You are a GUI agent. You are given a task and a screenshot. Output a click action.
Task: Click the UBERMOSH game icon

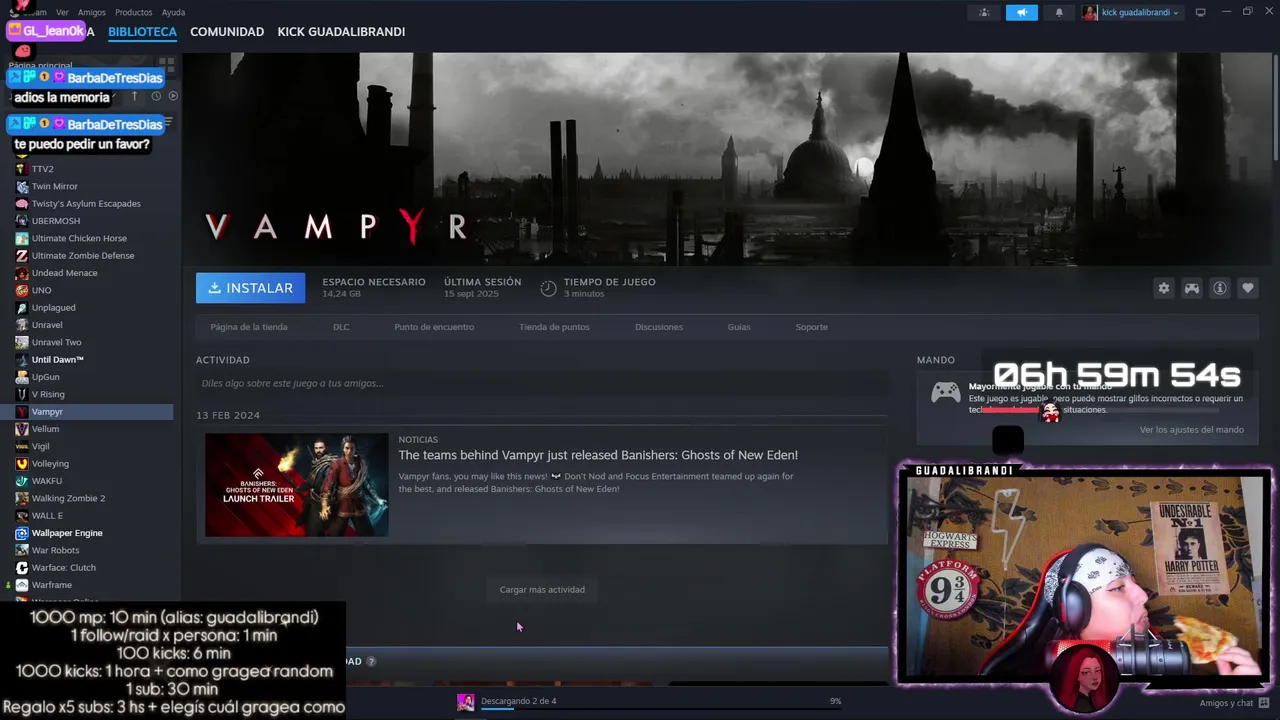click(x=22, y=221)
